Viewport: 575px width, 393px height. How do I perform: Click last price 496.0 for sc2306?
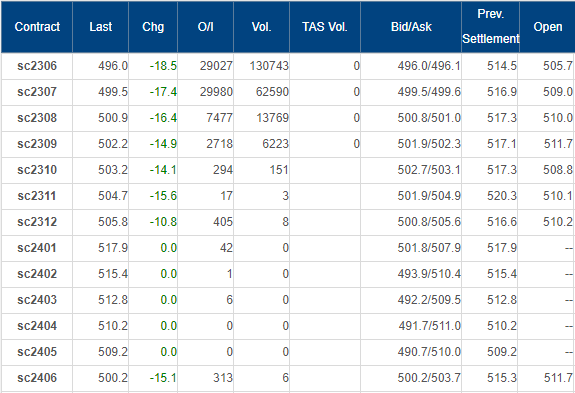click(113, 66)
